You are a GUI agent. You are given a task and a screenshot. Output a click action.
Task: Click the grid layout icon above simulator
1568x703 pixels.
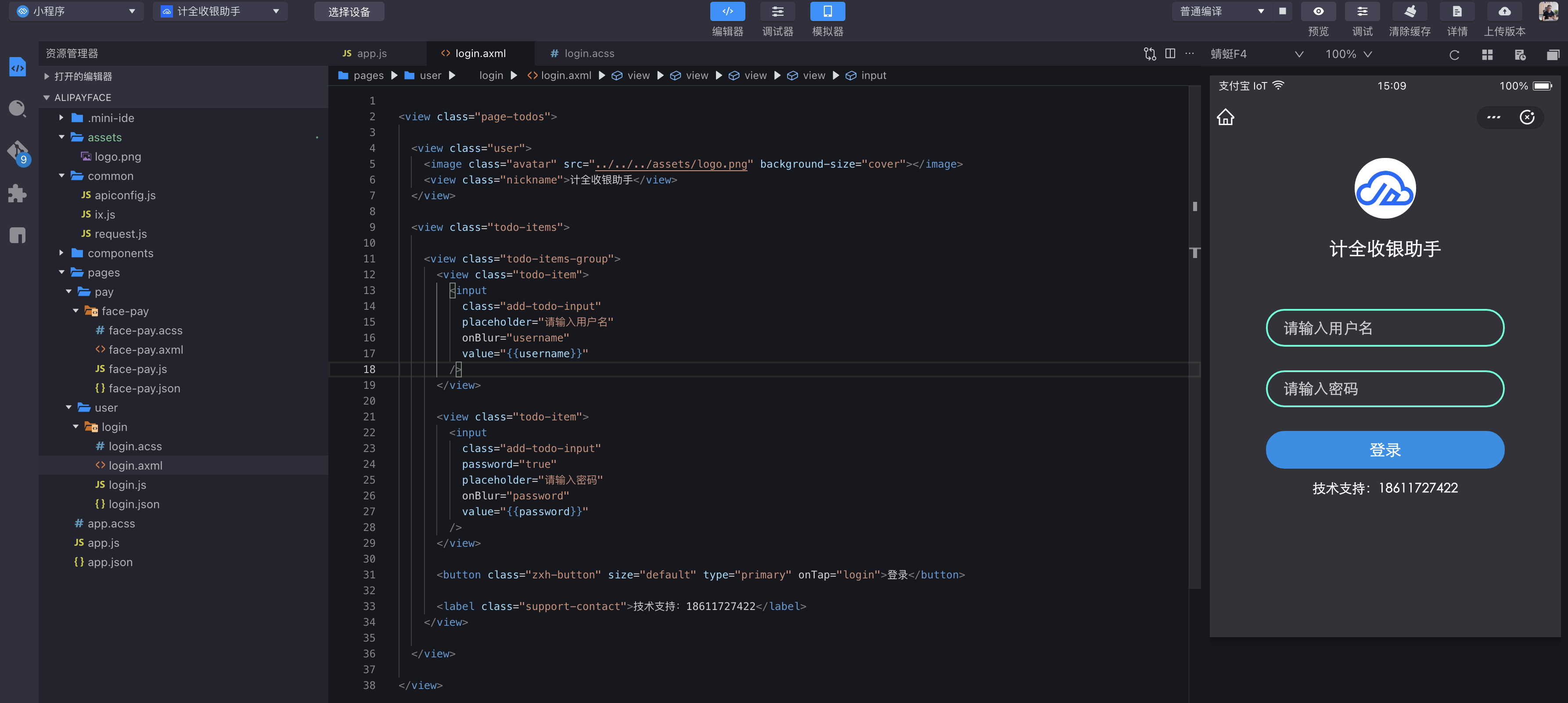[x=1487, y=55]
